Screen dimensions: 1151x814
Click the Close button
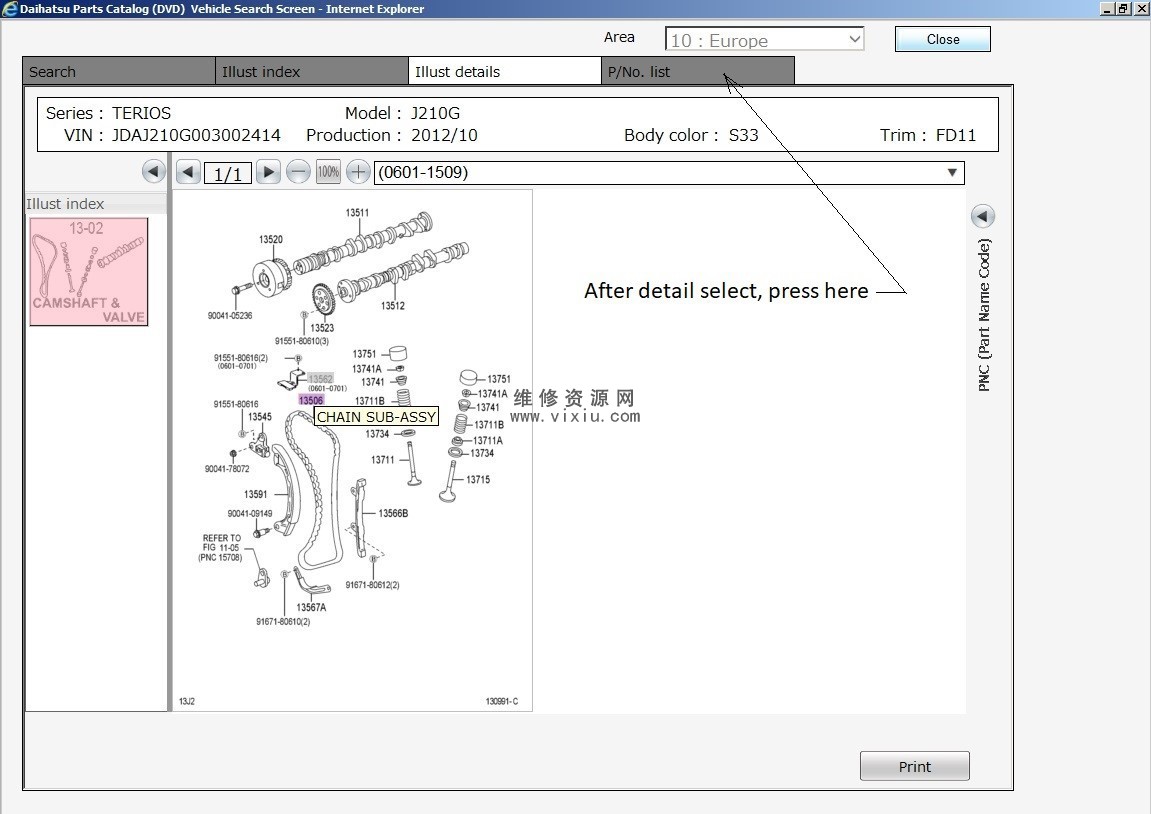point(943,39)
